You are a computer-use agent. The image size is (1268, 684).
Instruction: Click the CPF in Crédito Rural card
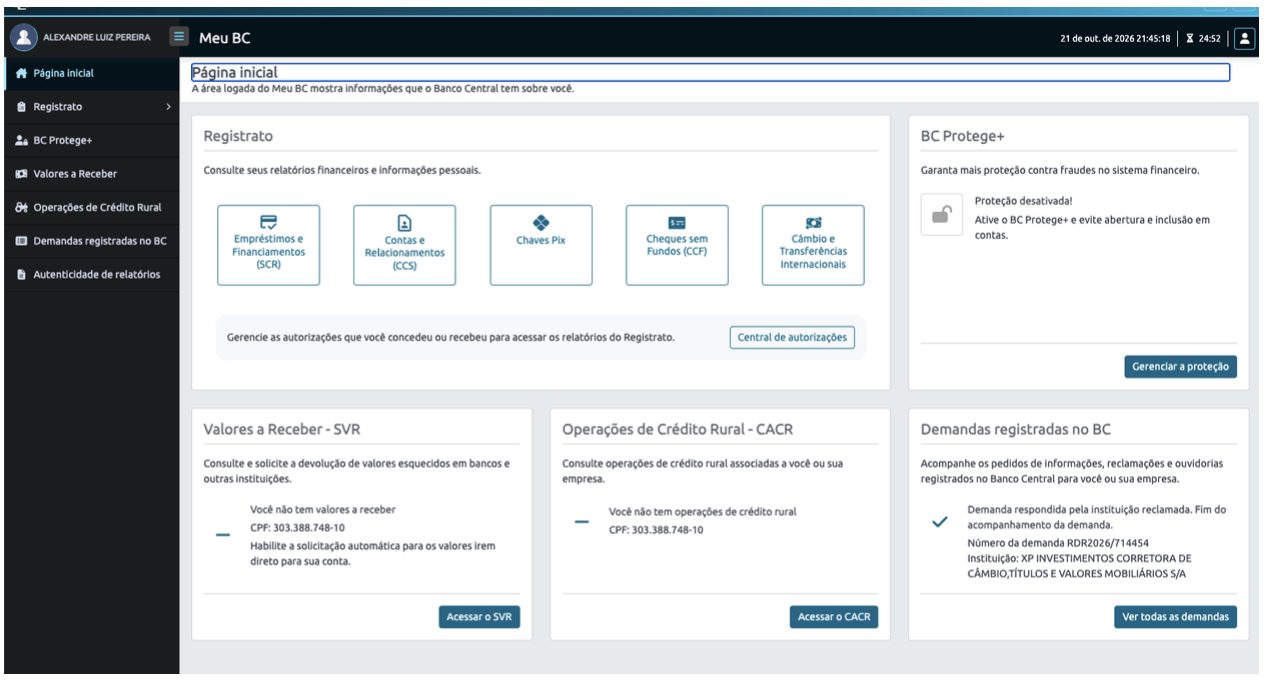pyautogui.click(x=656, y=530)
